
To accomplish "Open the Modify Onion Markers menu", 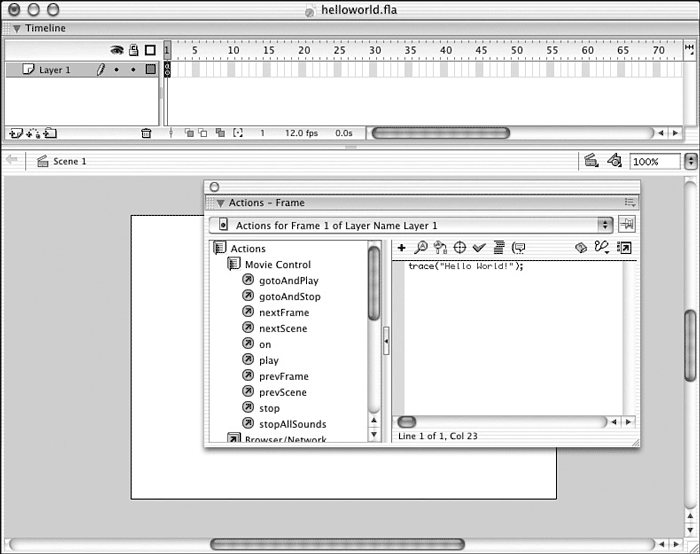I will [238, 133].
